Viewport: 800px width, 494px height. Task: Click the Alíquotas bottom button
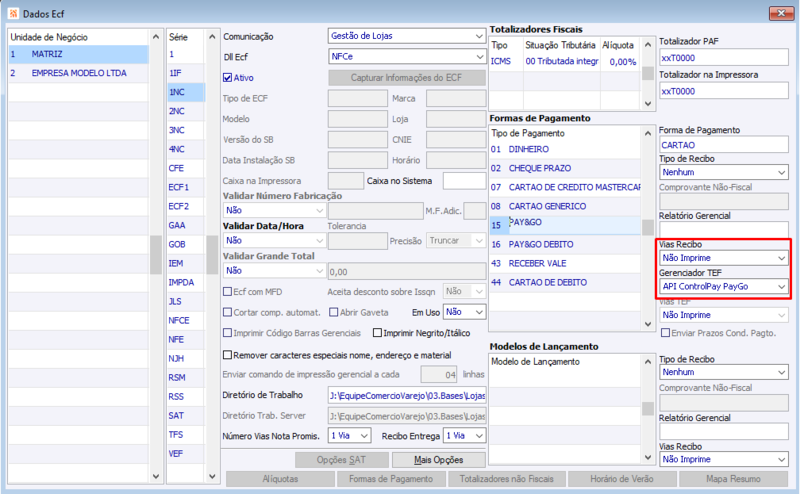coord(280,479)
